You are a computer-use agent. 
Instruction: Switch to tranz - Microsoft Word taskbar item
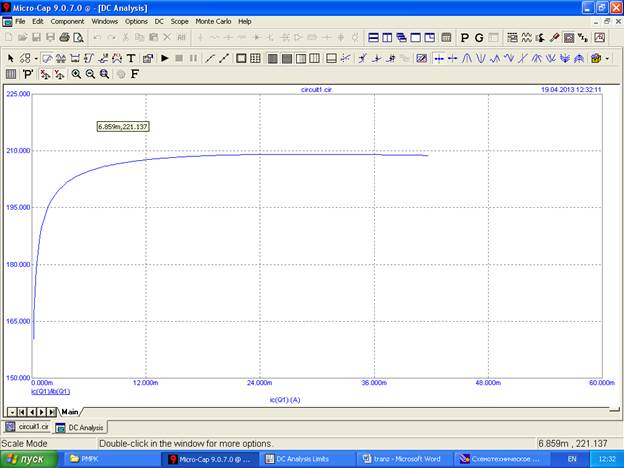[406, 459]
